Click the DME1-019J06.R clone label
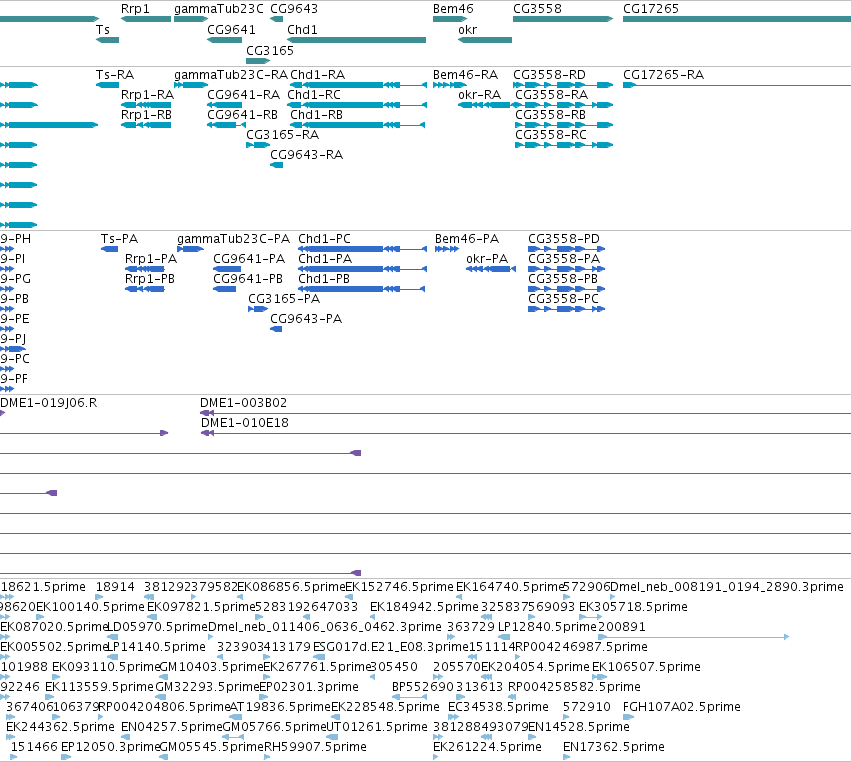The height and width of the screenshot is (762, 851). (x=49, y=403)
